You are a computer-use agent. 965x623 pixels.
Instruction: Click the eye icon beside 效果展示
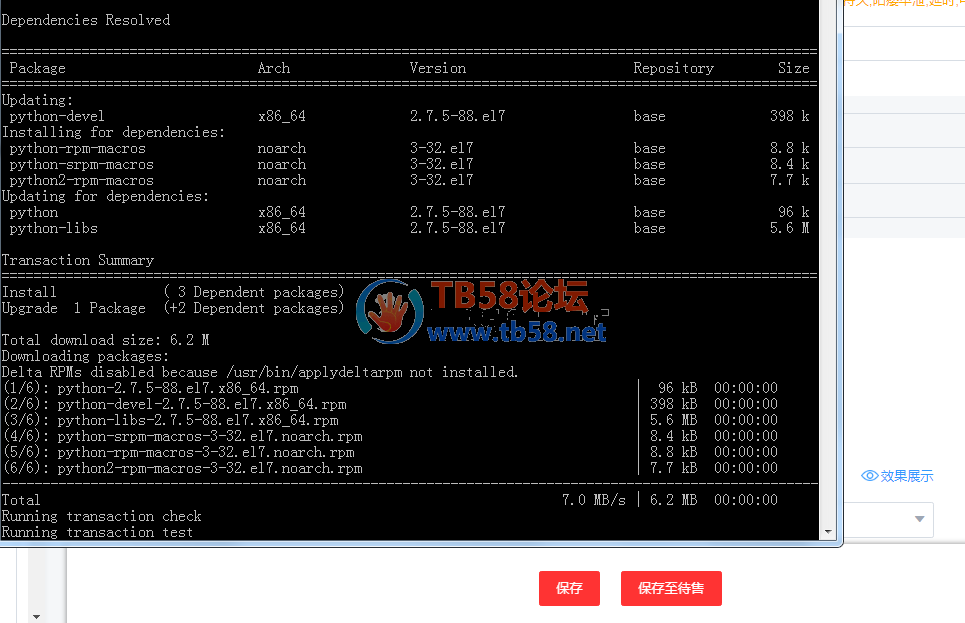(869, 476)
